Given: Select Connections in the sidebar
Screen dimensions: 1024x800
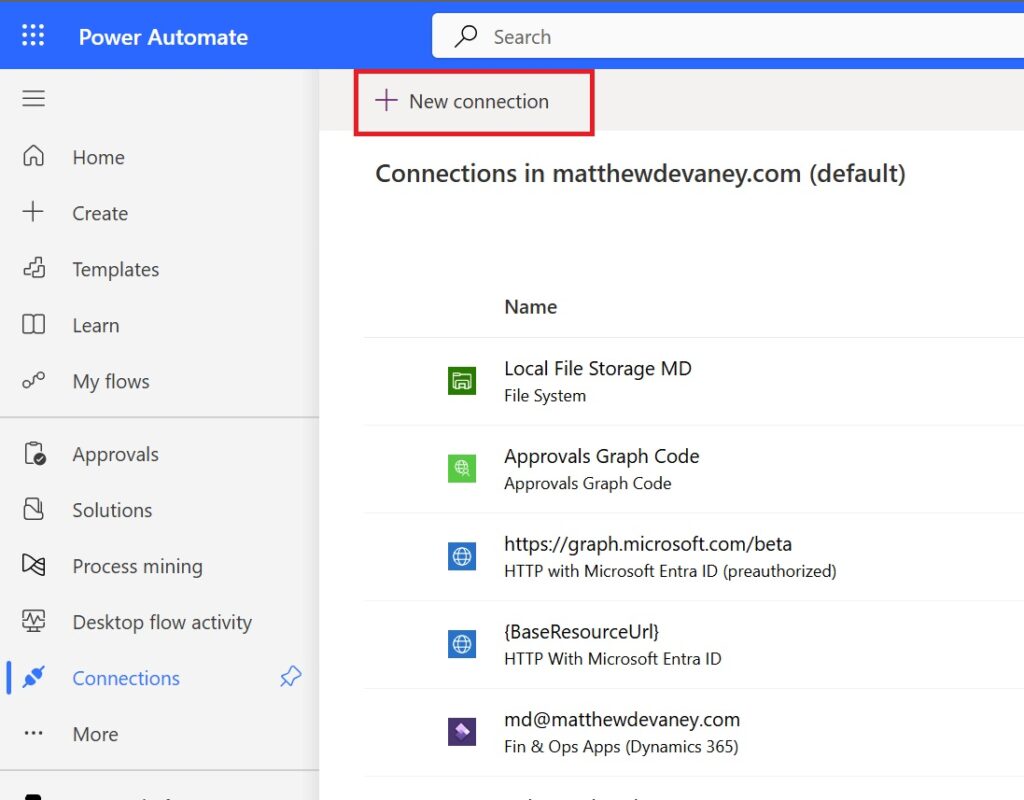Looking at the screenshot, I should (x=126, y=678).
